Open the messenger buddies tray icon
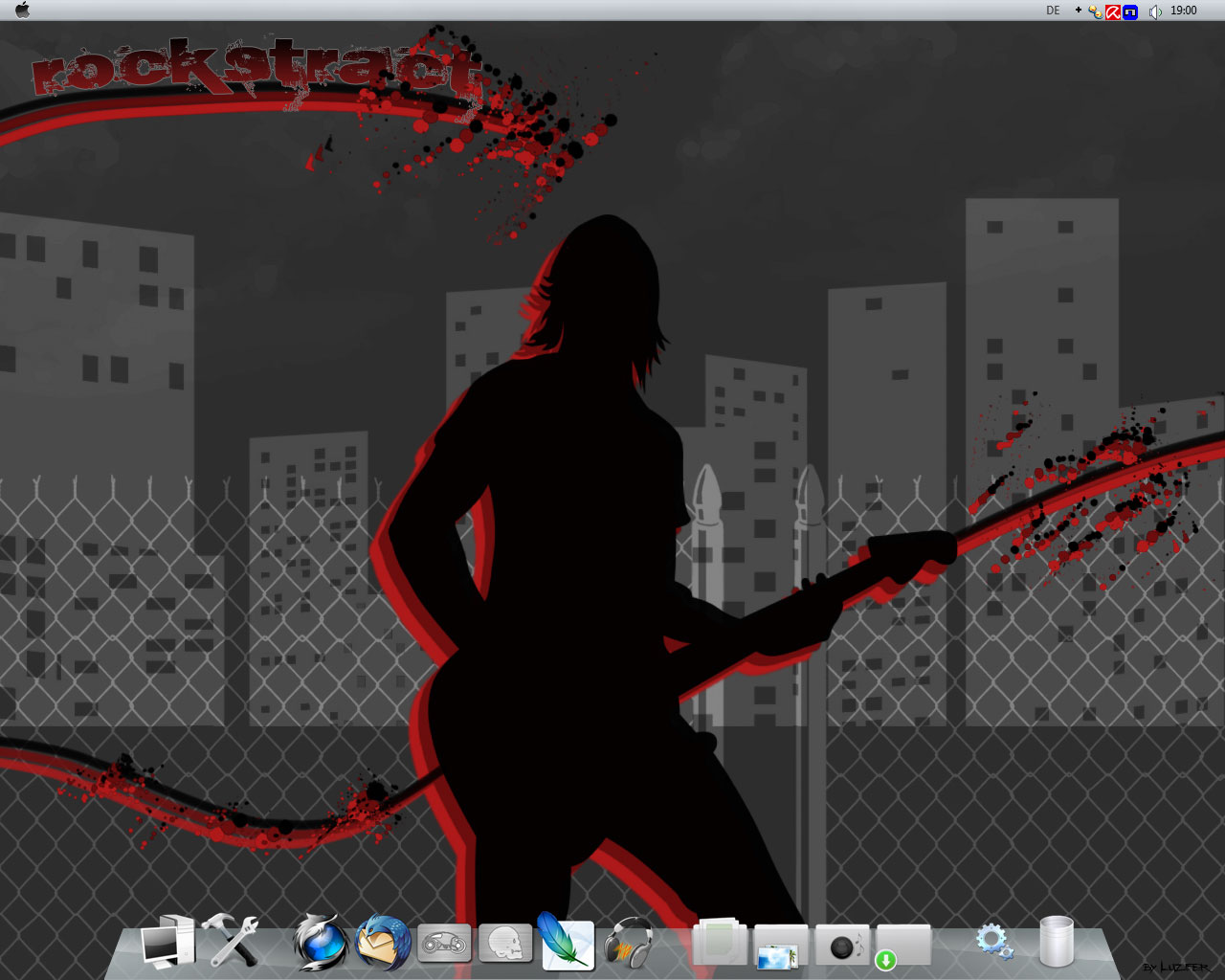Image resolution: width=1225 pixels, height=980 pixels. (x=1095, y=11)
